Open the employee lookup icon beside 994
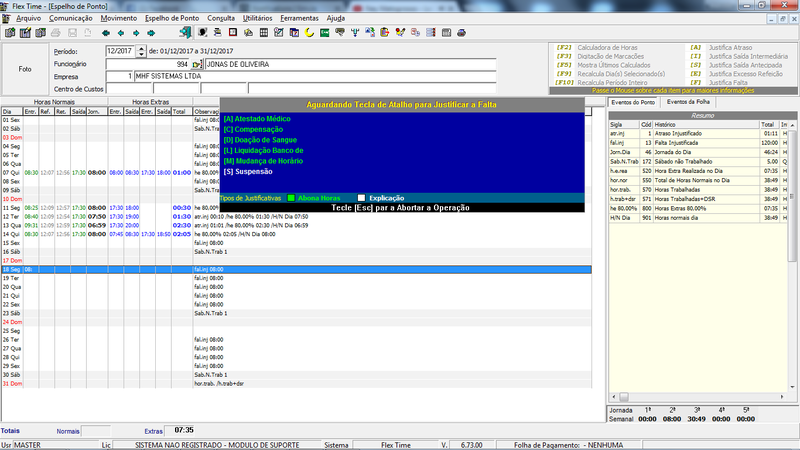Image resolution: width=800 pixels, height=450 pixels. coord(197,64)
